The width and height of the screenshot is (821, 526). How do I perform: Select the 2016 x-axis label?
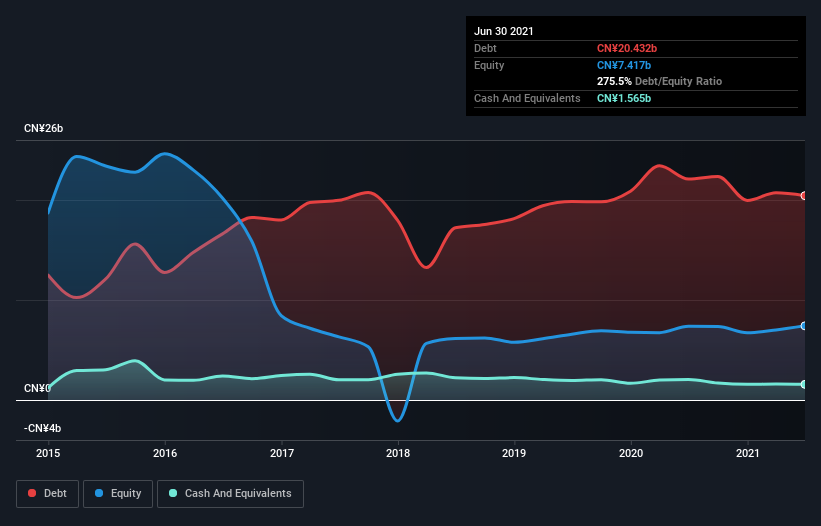tap(165, 453)
